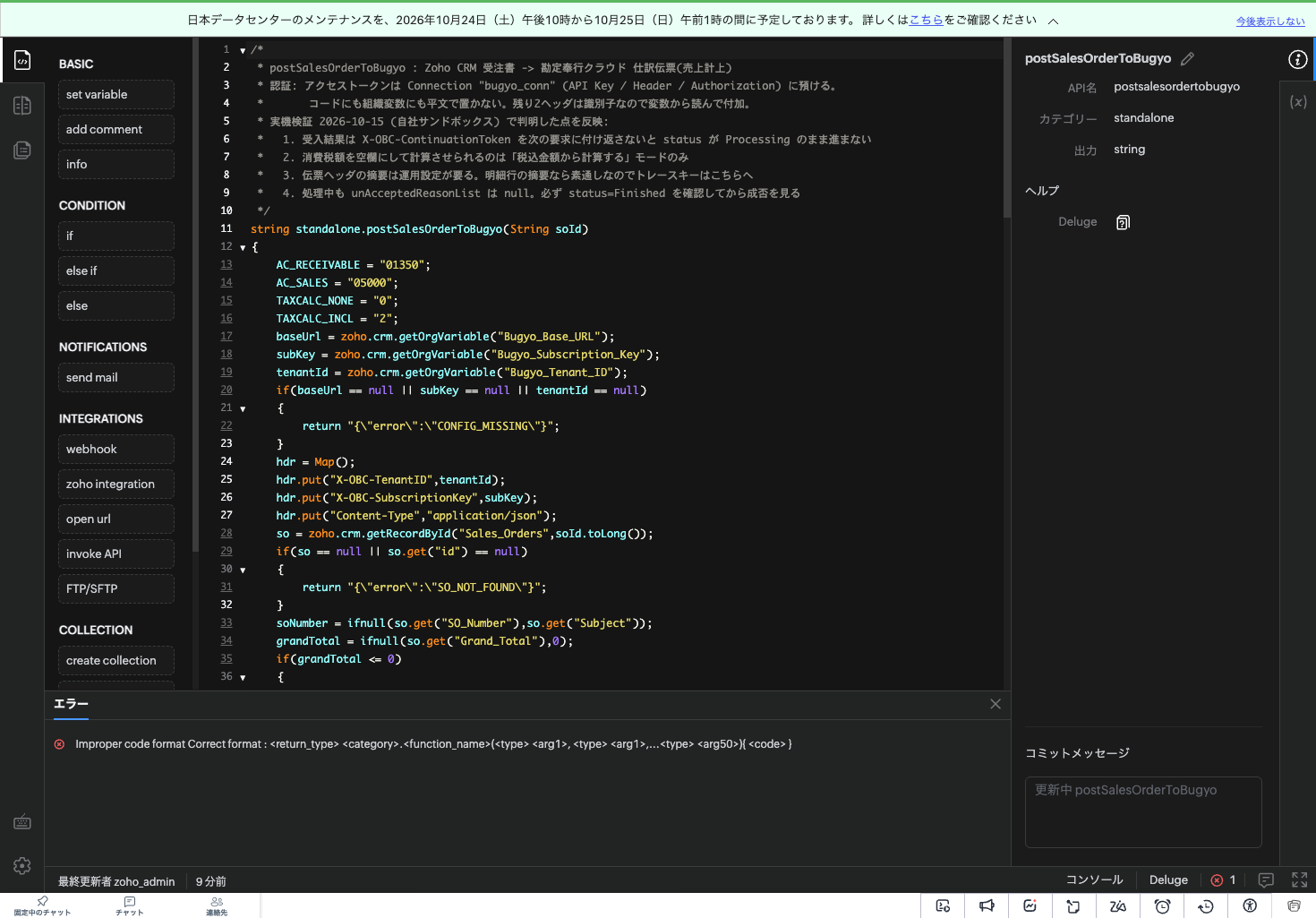Screen dimensions: 1316x918
Task: Open the チャット chat tab
Action: pyautogui.click(x=130, y=906)
